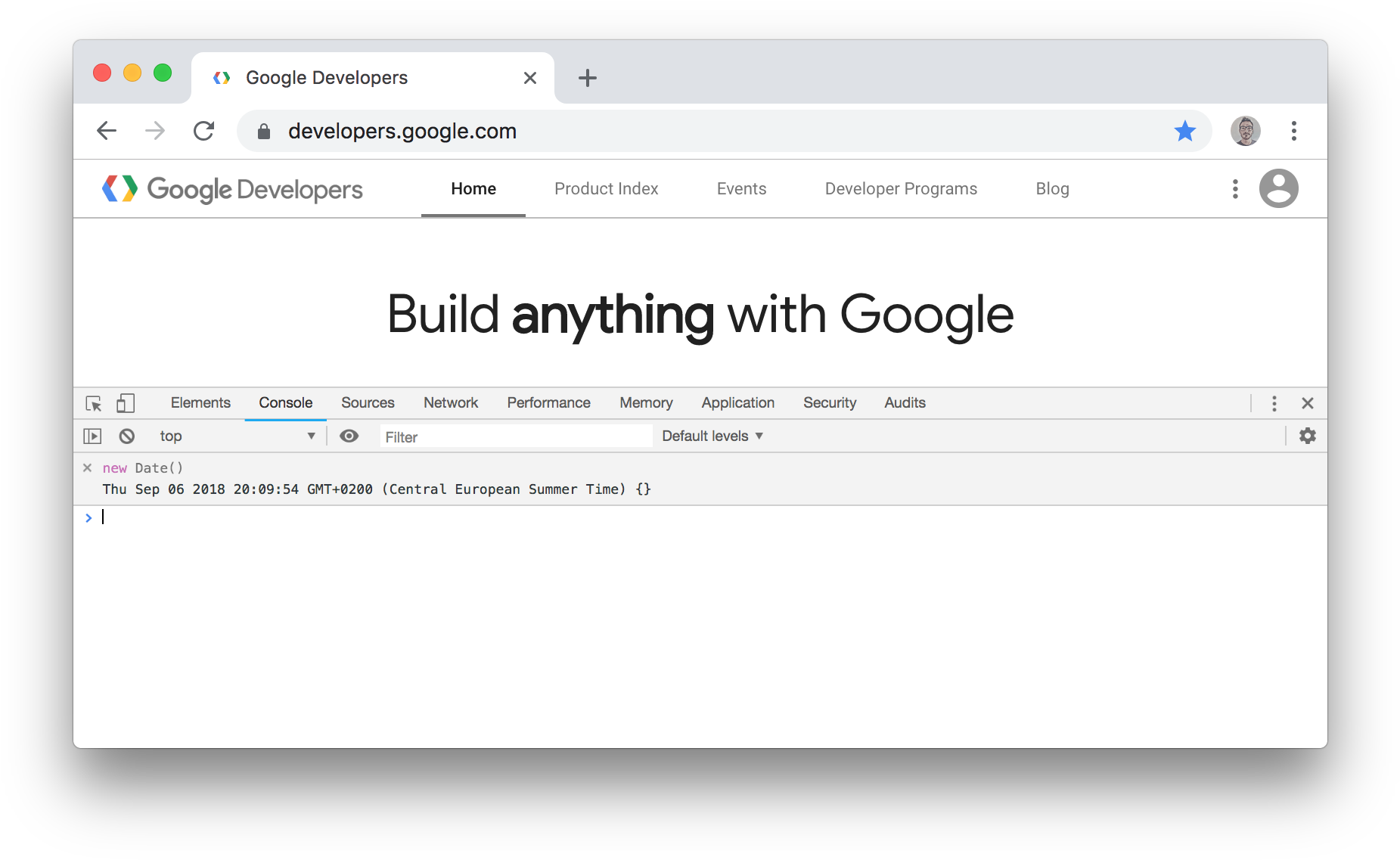This screenshot has height=860, width=1400.
Task: Open the Audits panel
Action: coord(905,403)
